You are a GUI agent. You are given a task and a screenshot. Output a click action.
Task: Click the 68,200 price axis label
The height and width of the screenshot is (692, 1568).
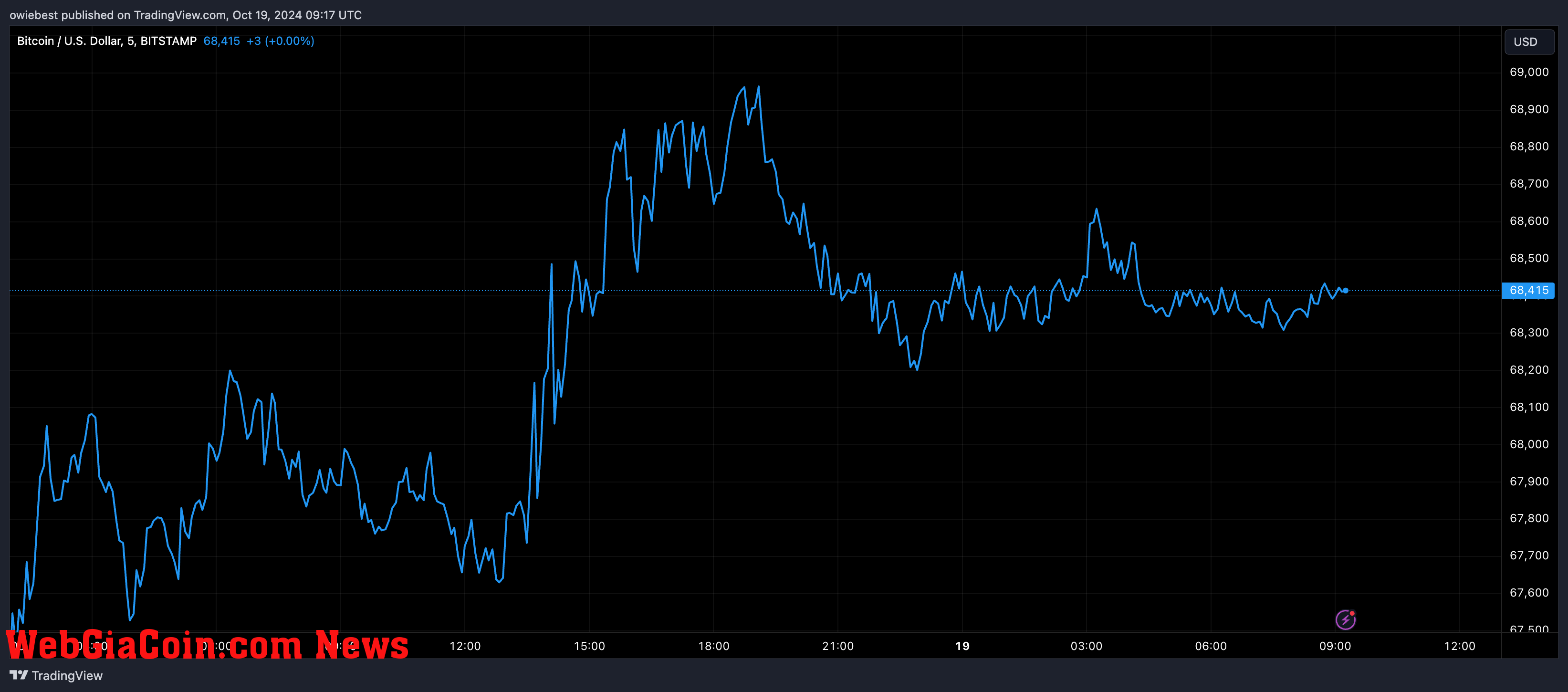1529,369
